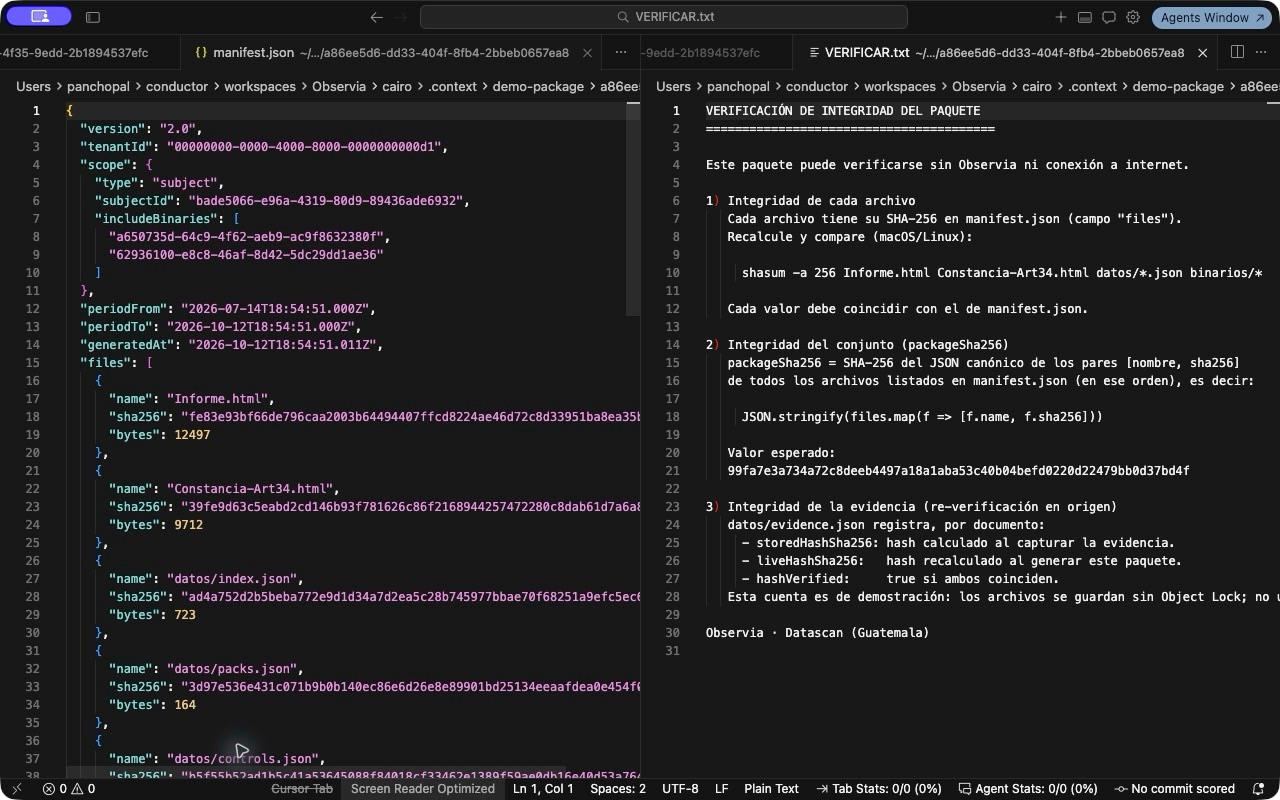
Task: Toggle Screen Reader Optimized in status bar
Action: pyautogui.click(x=423, y=789)
